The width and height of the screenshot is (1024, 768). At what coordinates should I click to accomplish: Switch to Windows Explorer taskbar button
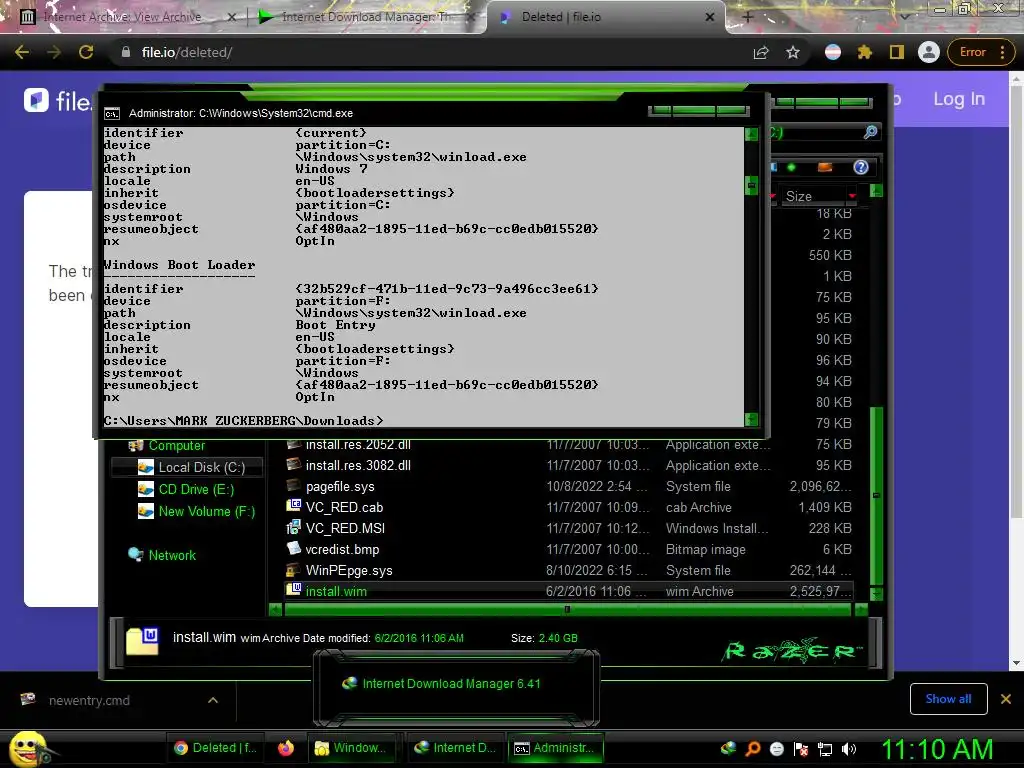(351, 748)
